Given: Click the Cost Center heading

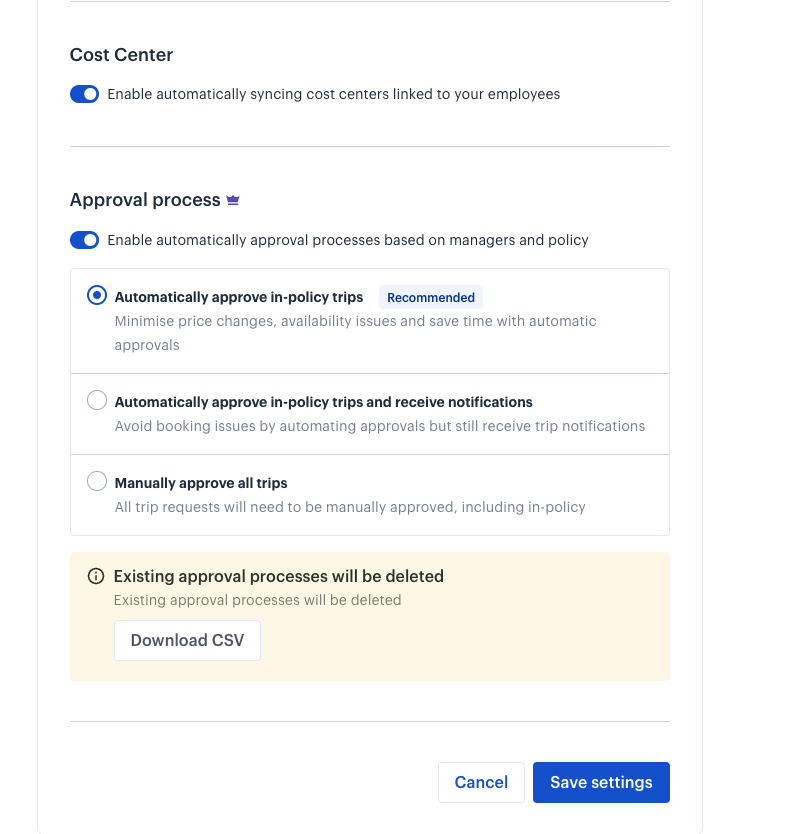Looking at the screenshot, I should (x=121, y=55).
